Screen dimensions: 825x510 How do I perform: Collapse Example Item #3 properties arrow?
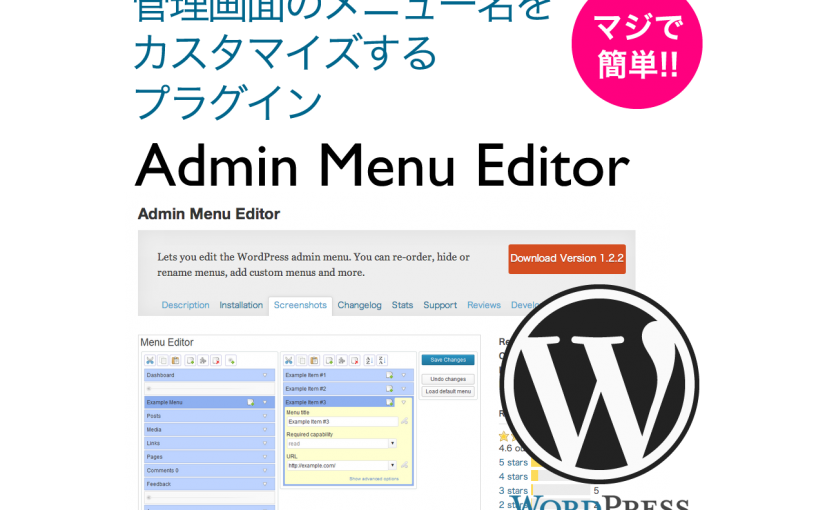point(404,402)
